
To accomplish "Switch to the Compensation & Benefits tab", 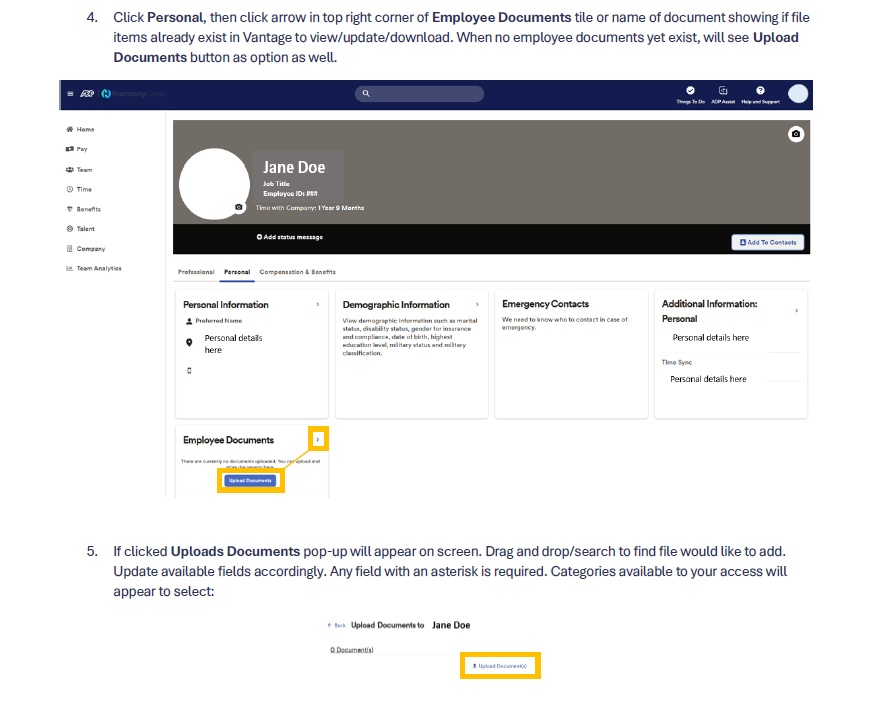I will pos(297,272).
